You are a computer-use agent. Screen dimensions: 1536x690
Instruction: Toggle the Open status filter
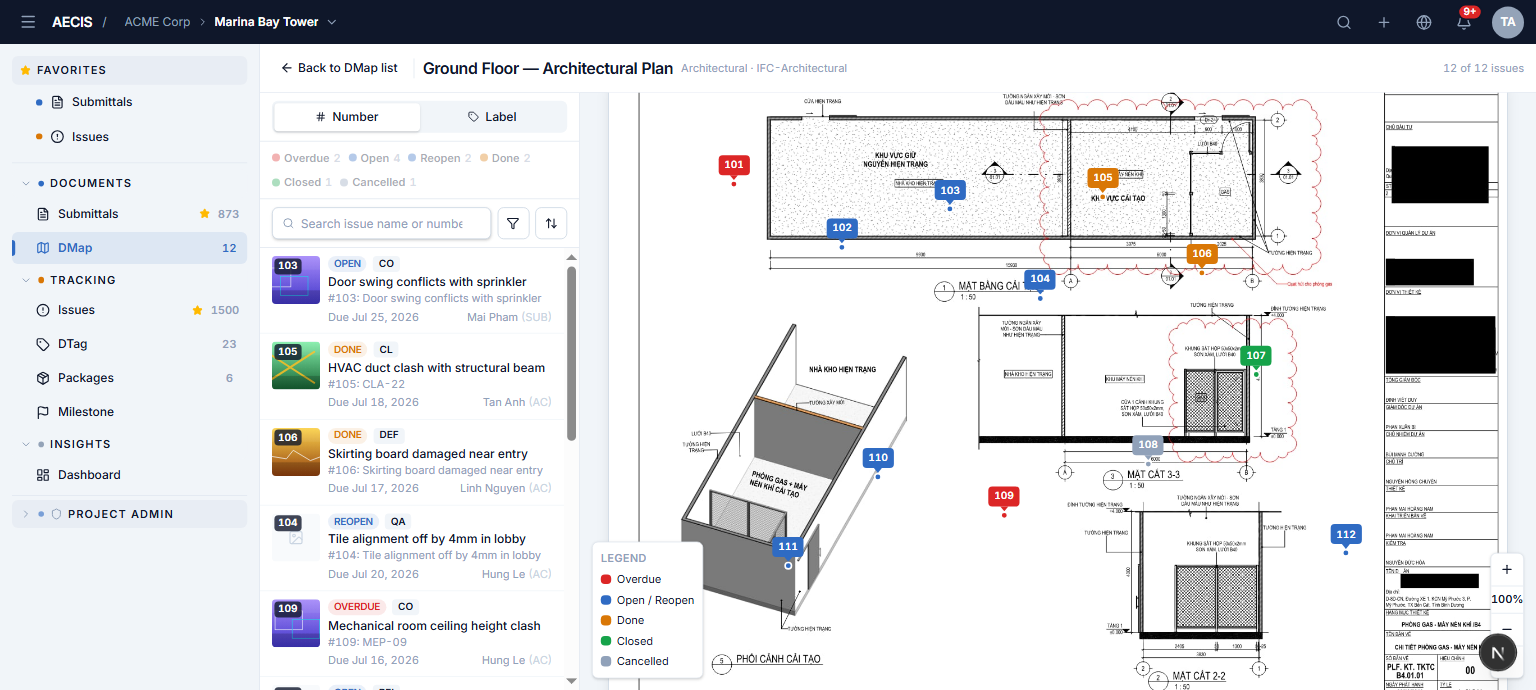[x=375, y=158]
